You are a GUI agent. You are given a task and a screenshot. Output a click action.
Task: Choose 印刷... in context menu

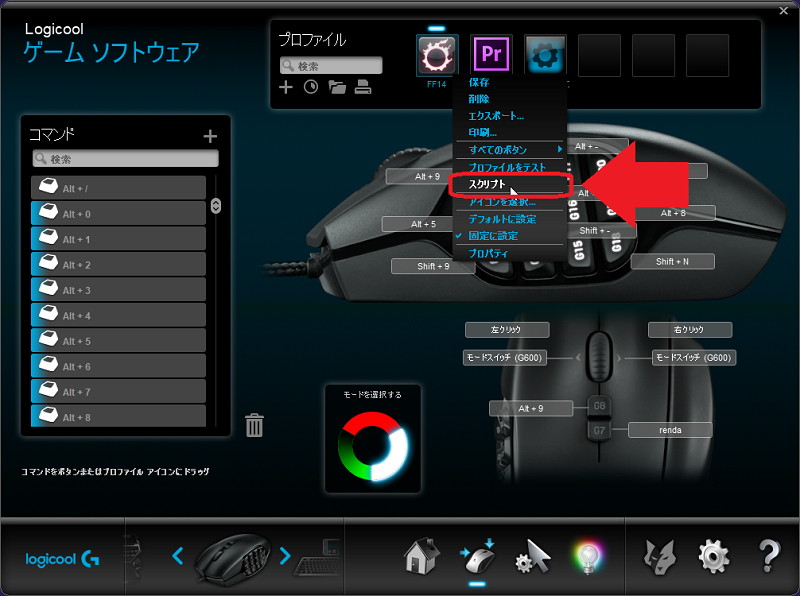pyautogui.click(x=483, y=133)
